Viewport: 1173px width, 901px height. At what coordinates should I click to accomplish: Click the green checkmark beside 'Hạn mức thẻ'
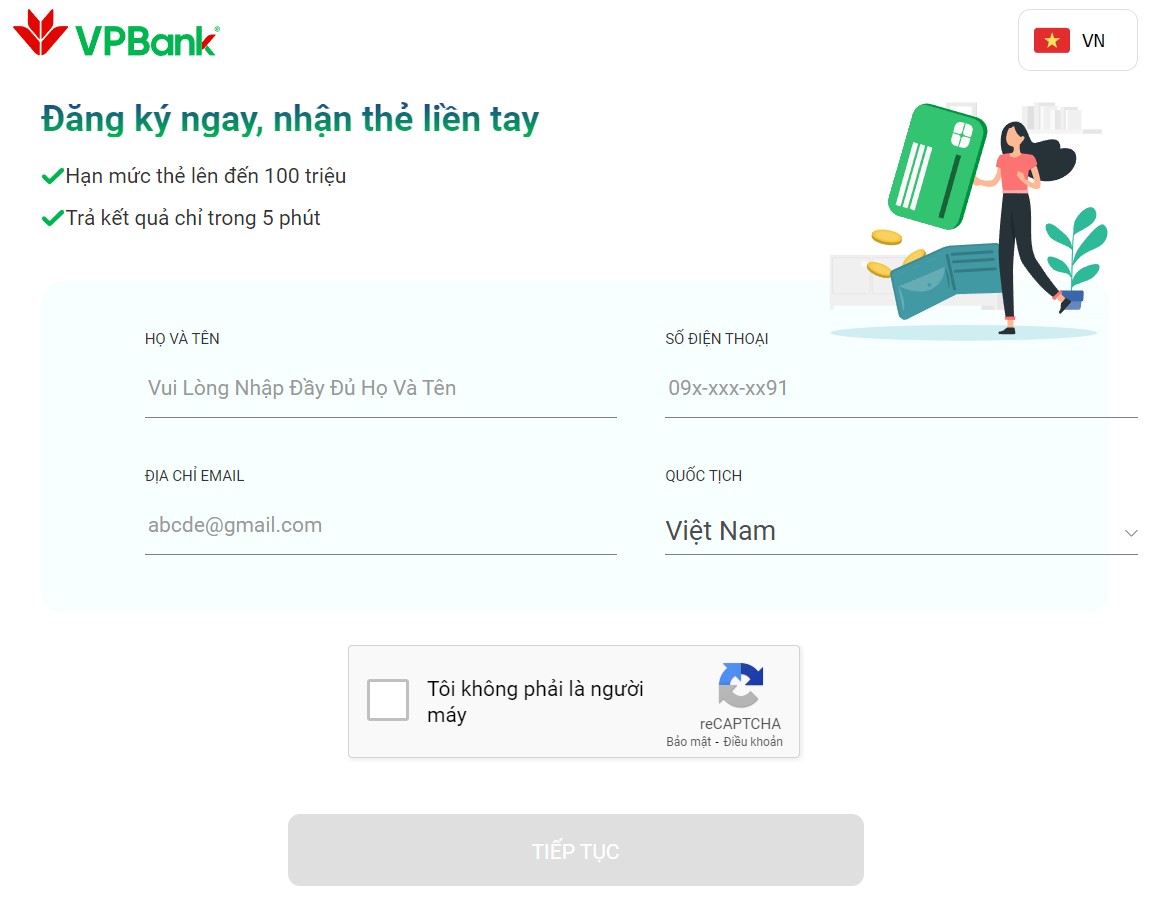tap(52, 177)
